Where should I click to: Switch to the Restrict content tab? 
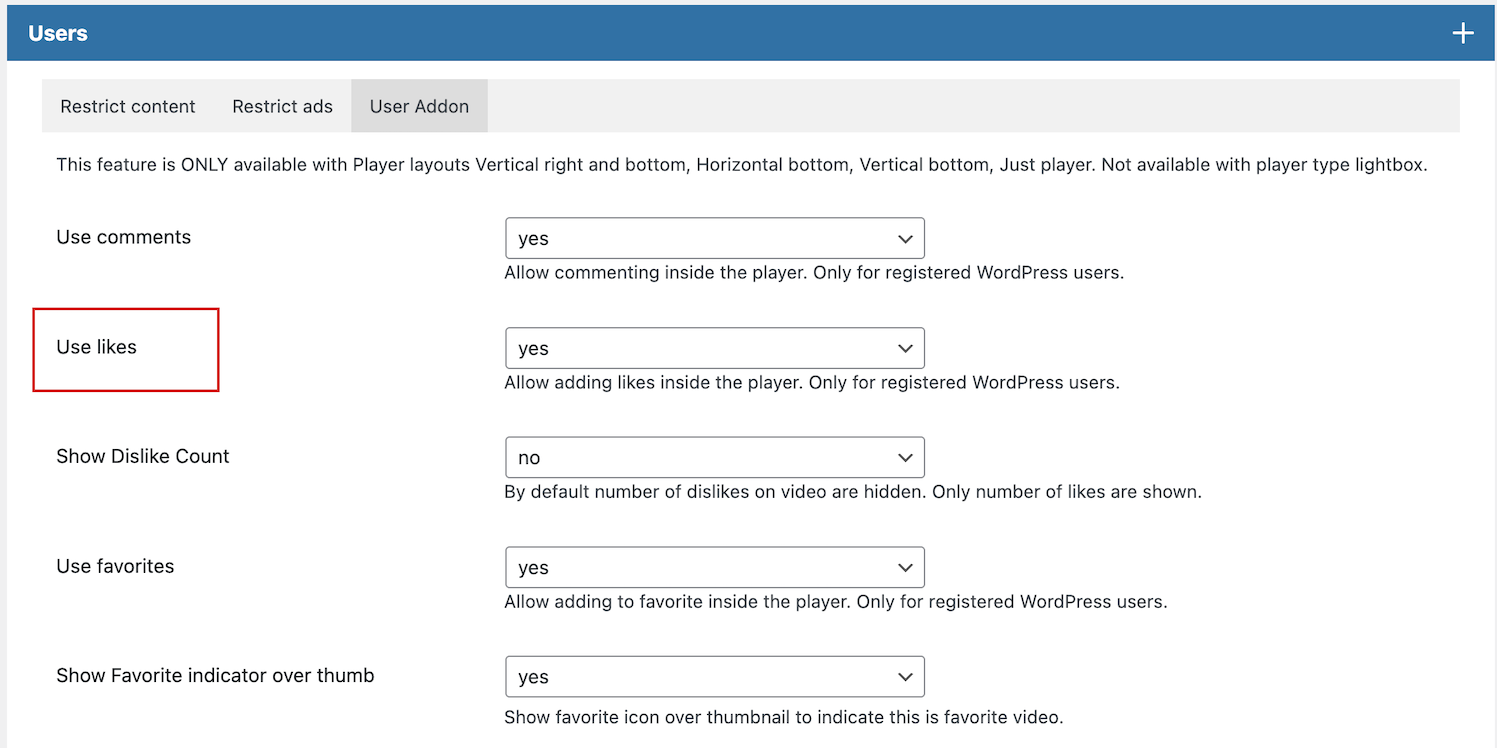click(x=128, y=106)
